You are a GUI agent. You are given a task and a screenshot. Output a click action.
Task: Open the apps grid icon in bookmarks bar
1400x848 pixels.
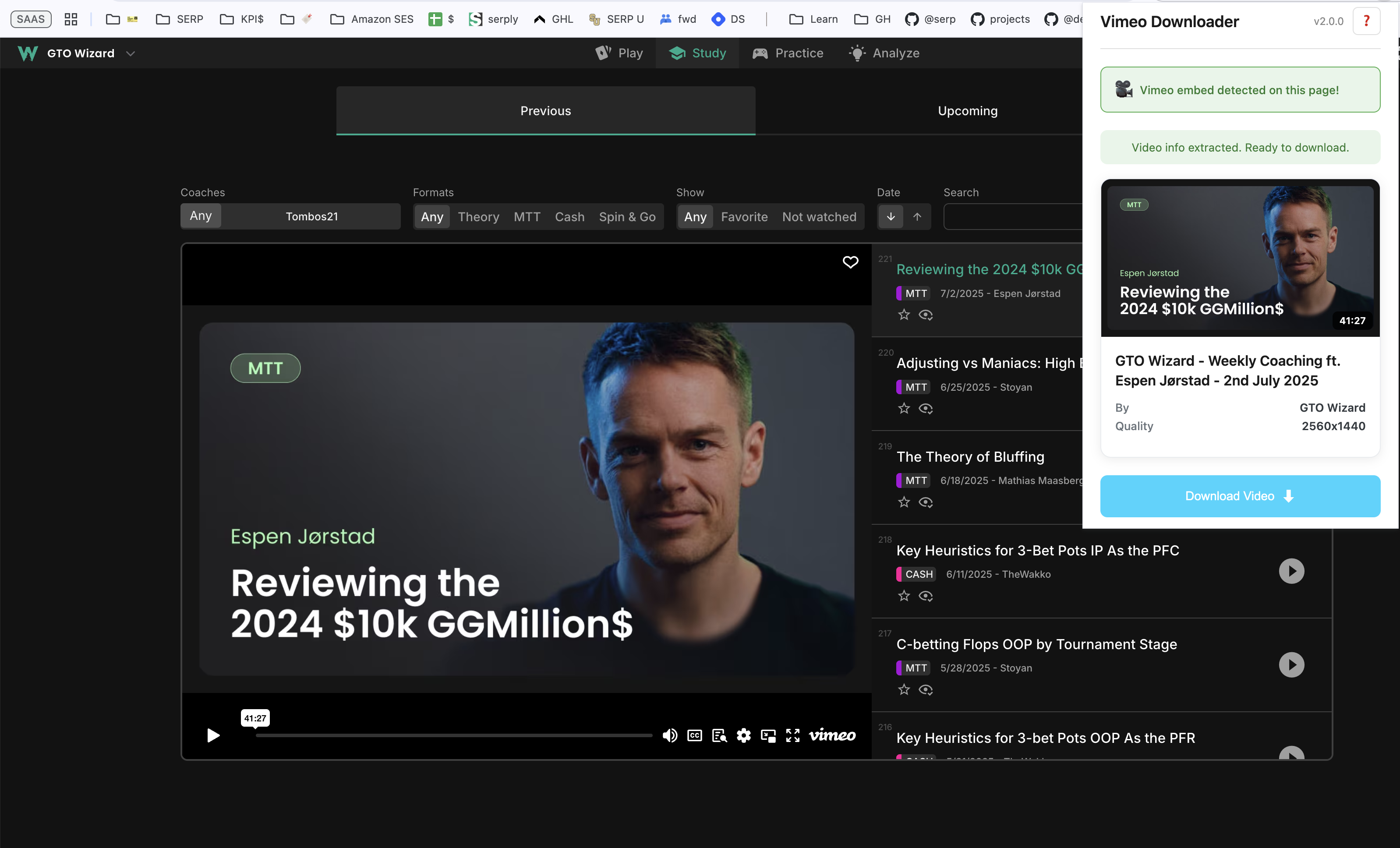[71, 19]
